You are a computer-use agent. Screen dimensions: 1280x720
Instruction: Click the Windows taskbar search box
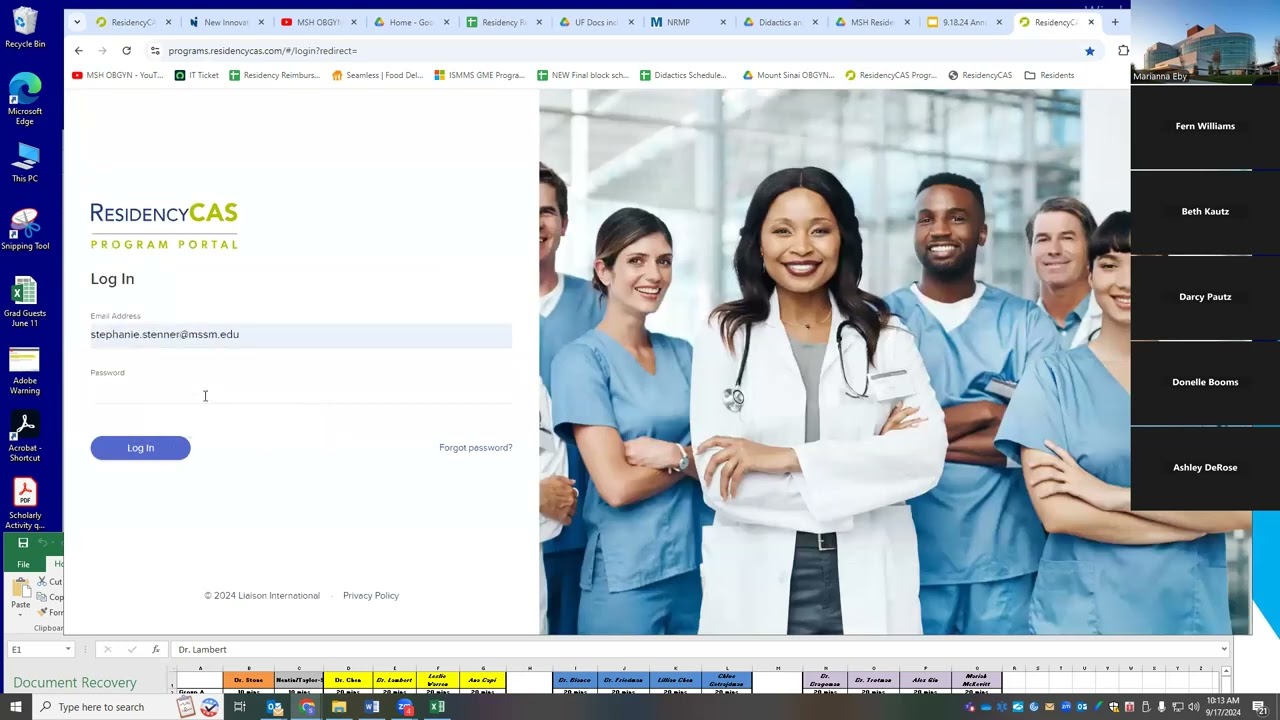(100, 707)
